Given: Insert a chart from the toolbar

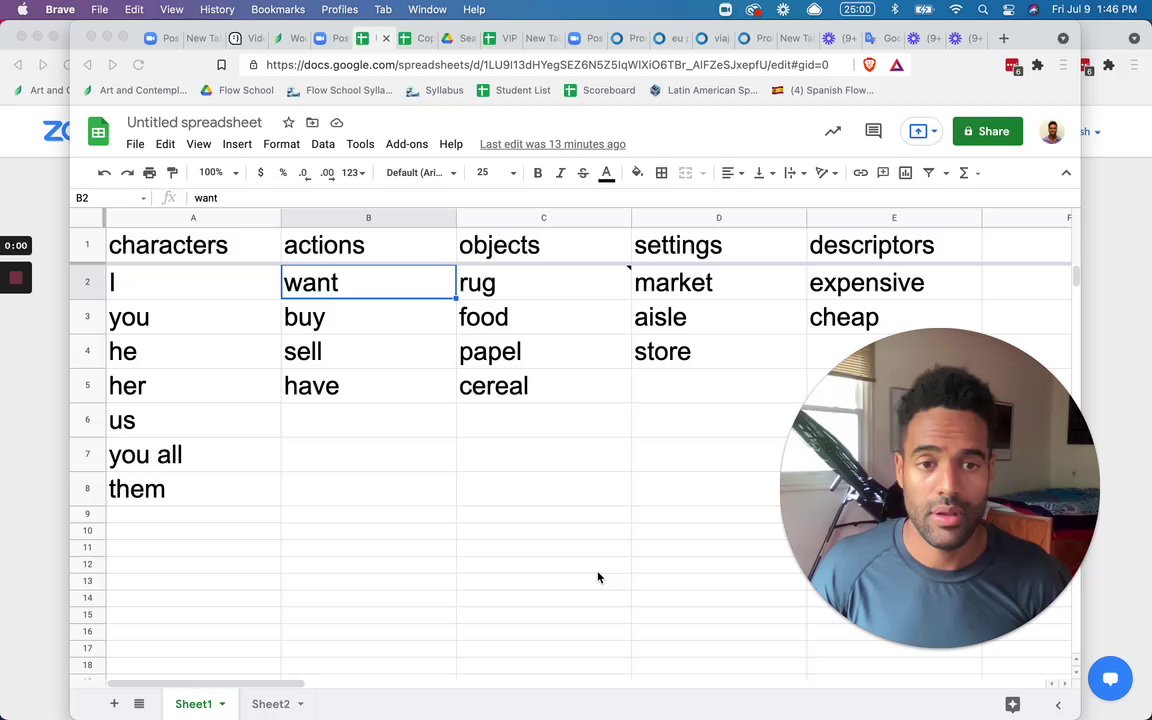Looking at the screenshot, I should pyautogui.click(x=906, y=173).
